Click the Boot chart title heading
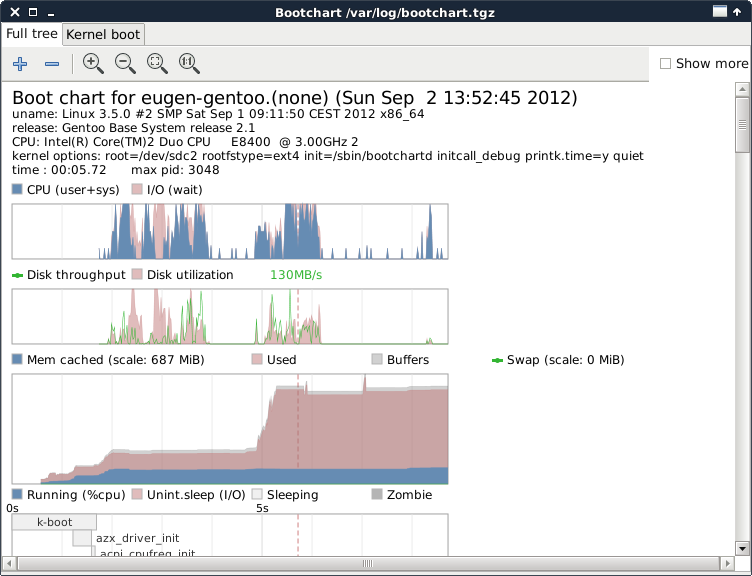 pos(294,98)
